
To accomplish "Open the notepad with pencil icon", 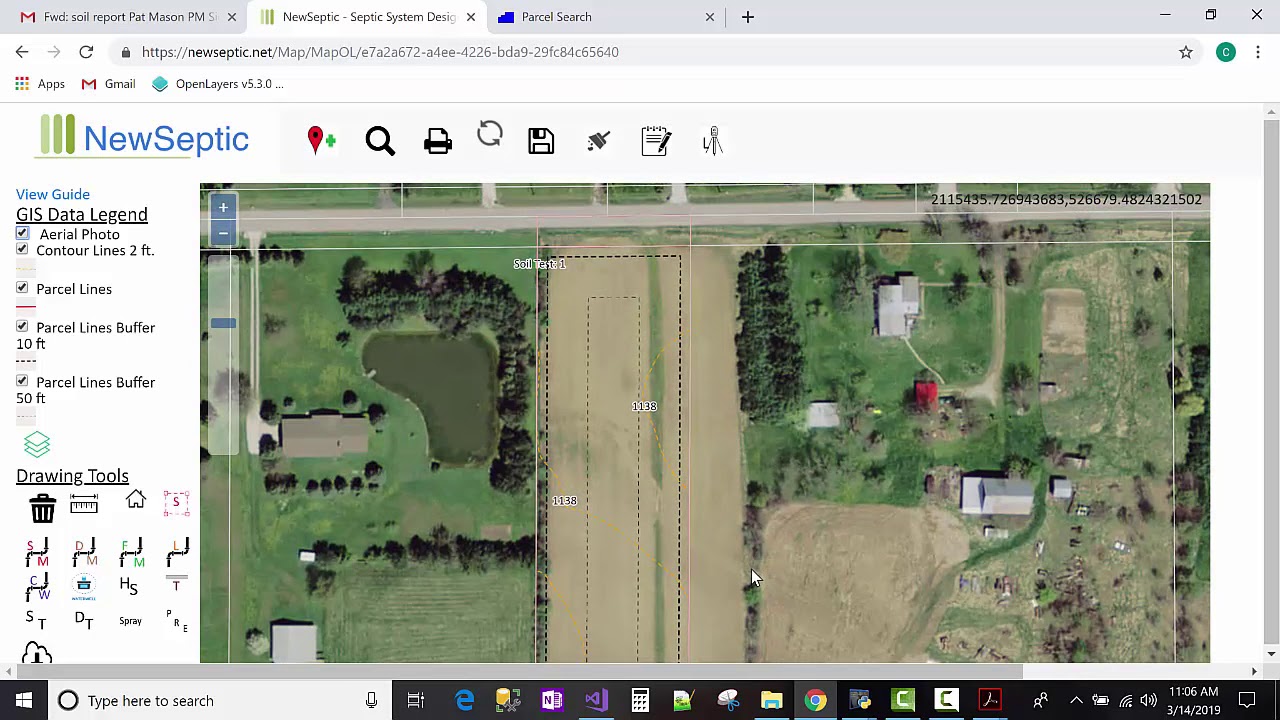I will point(656,141).
